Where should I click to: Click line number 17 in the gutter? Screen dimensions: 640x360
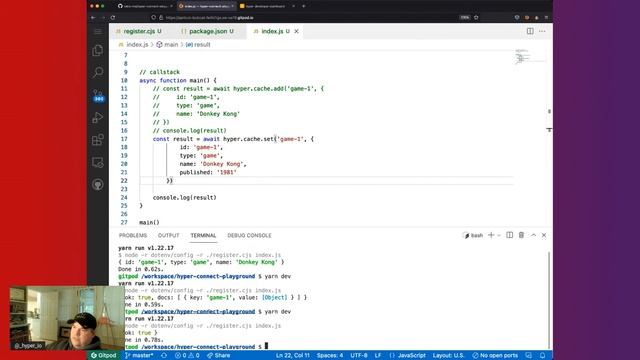click(x=124, y=139)
